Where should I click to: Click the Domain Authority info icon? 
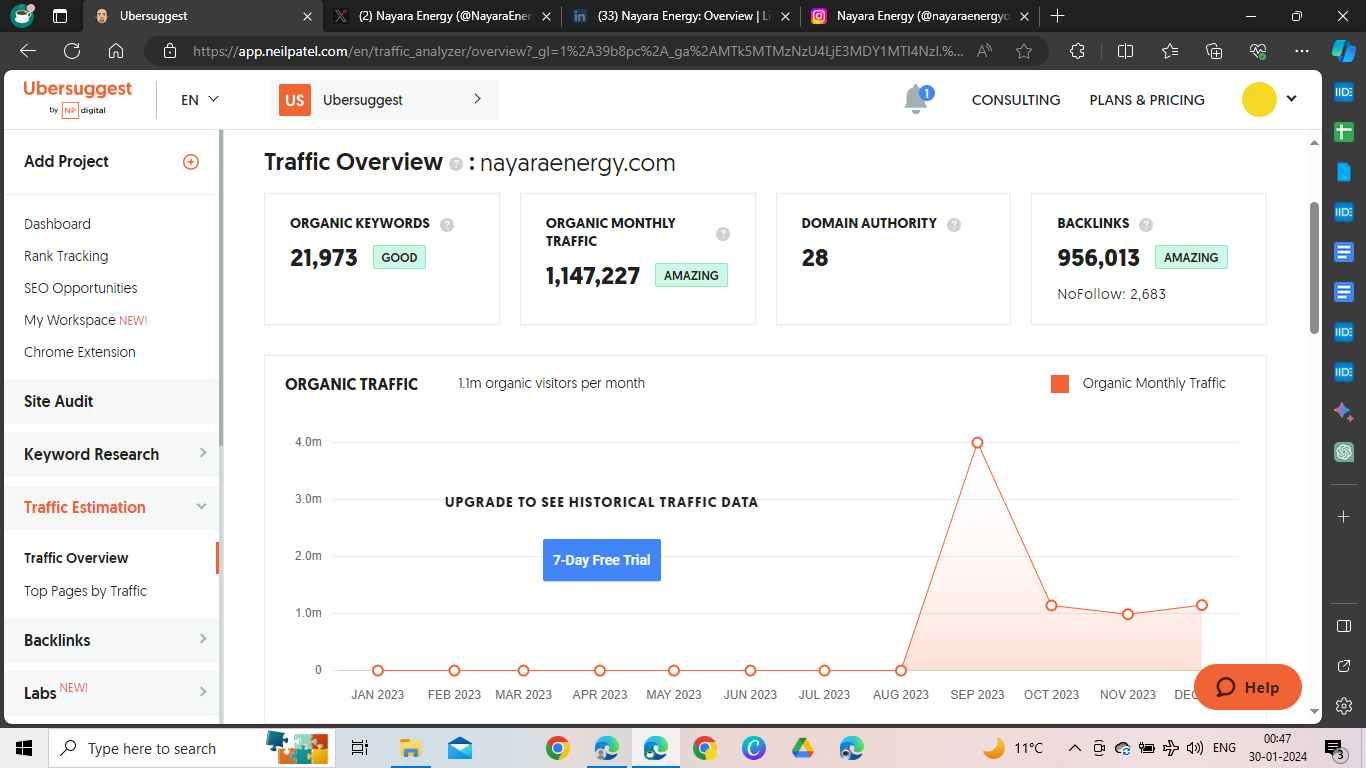(x=954, y=225)
